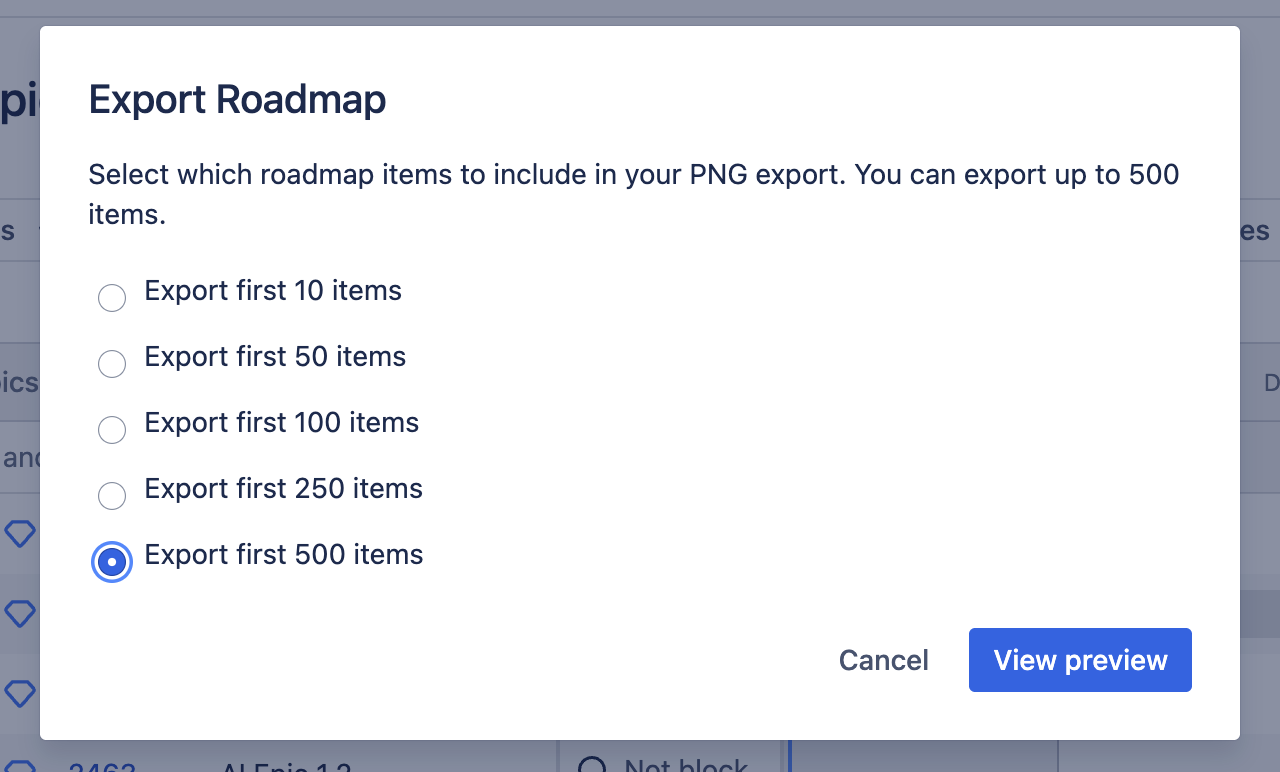Image resolution: width=1280 pixels, height=772 pixels.
Task: Click the 'Not block' status text
Action: tap(686, 766)
